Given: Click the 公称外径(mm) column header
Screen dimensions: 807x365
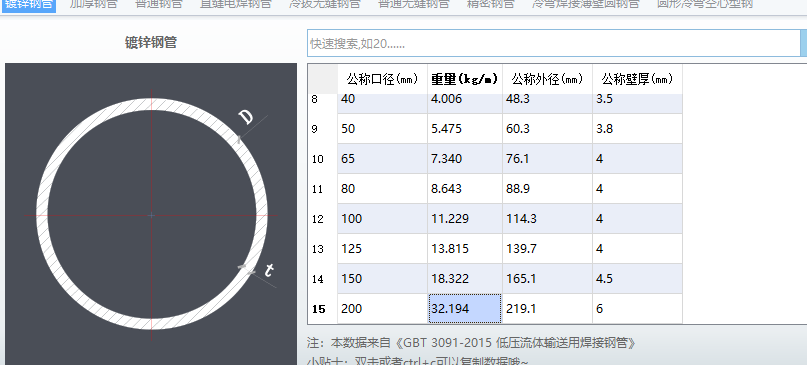Looking at the screenshot, I should click(548, 79).
